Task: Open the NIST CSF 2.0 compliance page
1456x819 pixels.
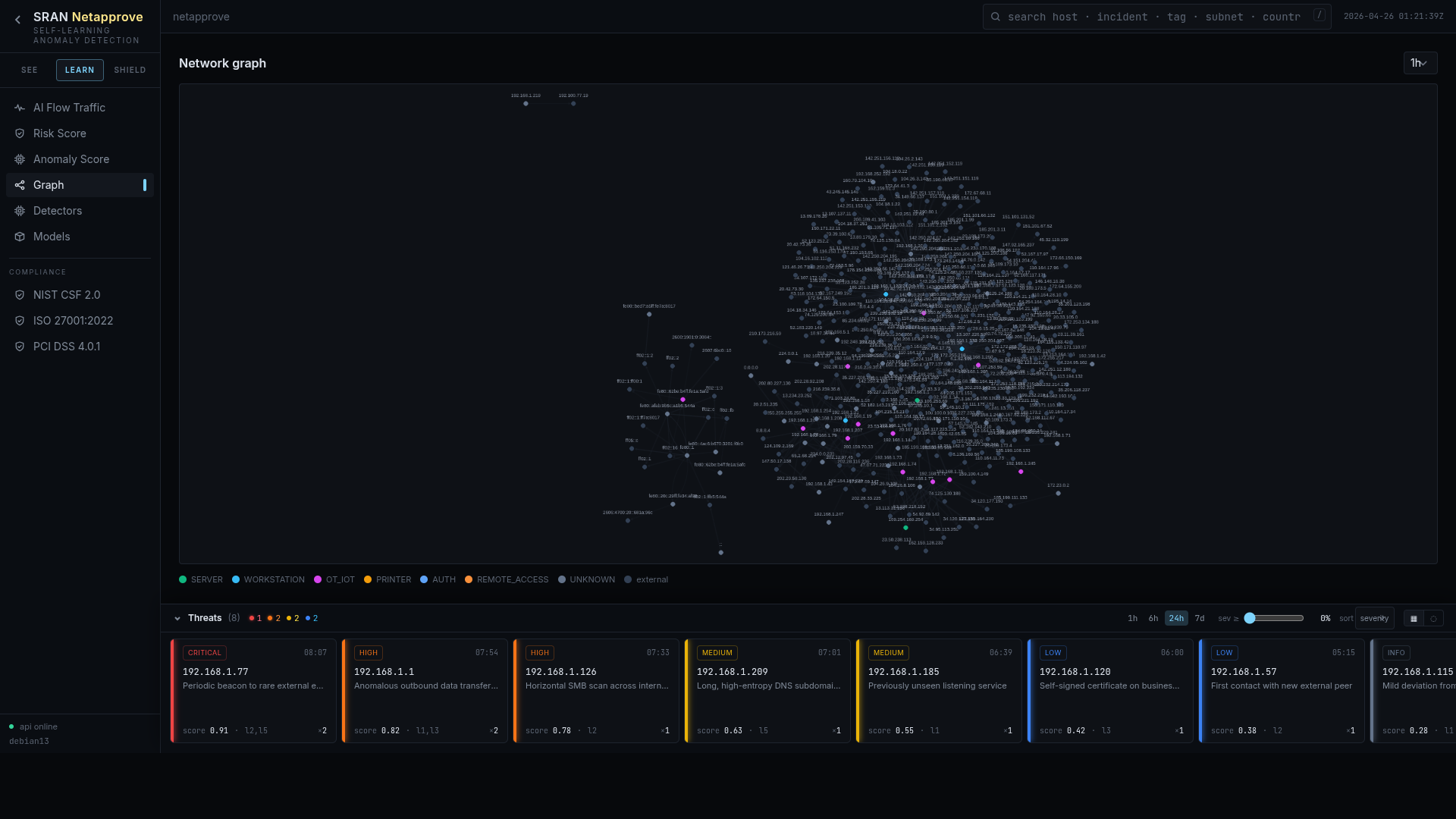Action: pyautogui.click(x=67, y=295)
